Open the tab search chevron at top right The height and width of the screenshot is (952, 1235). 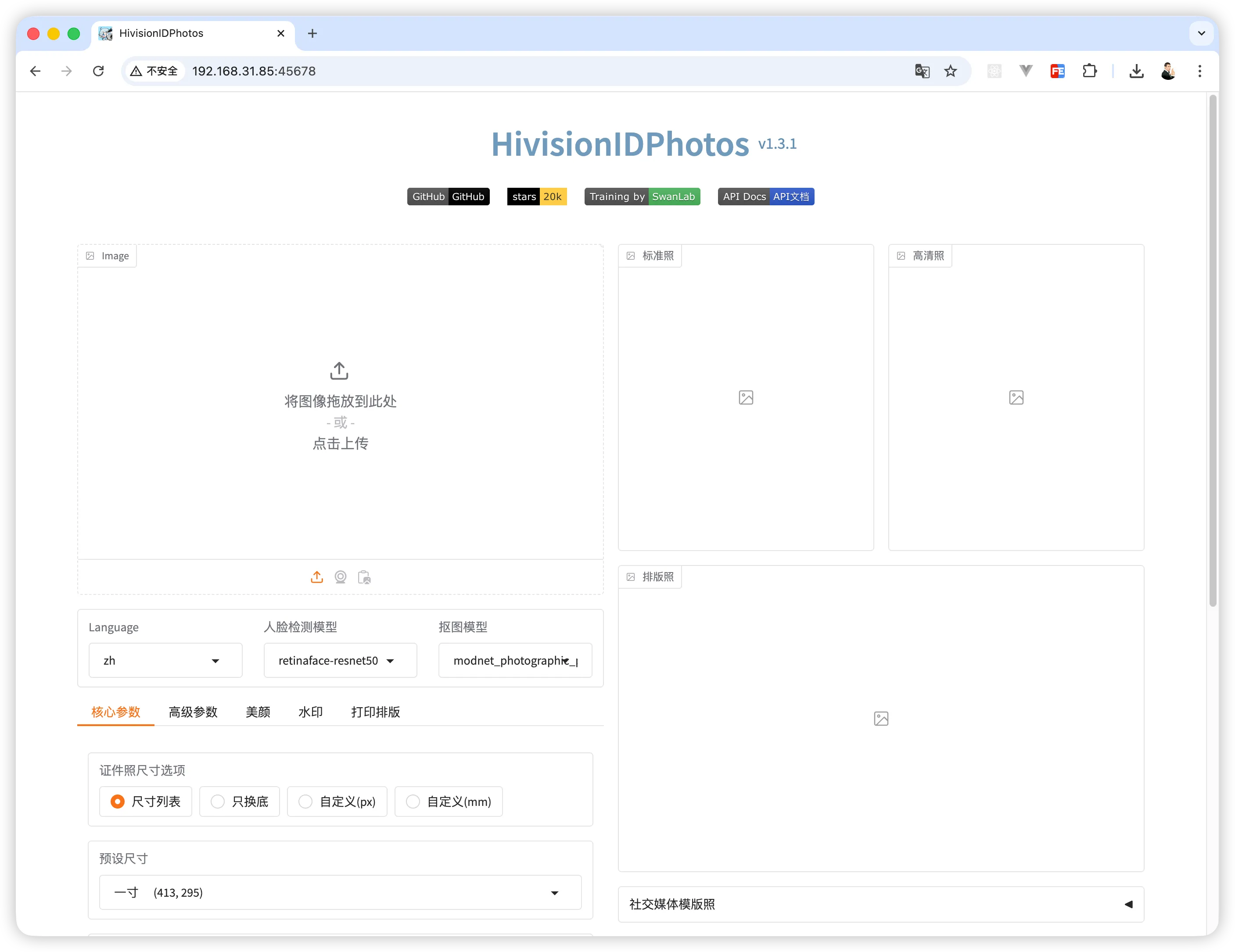1201,33
